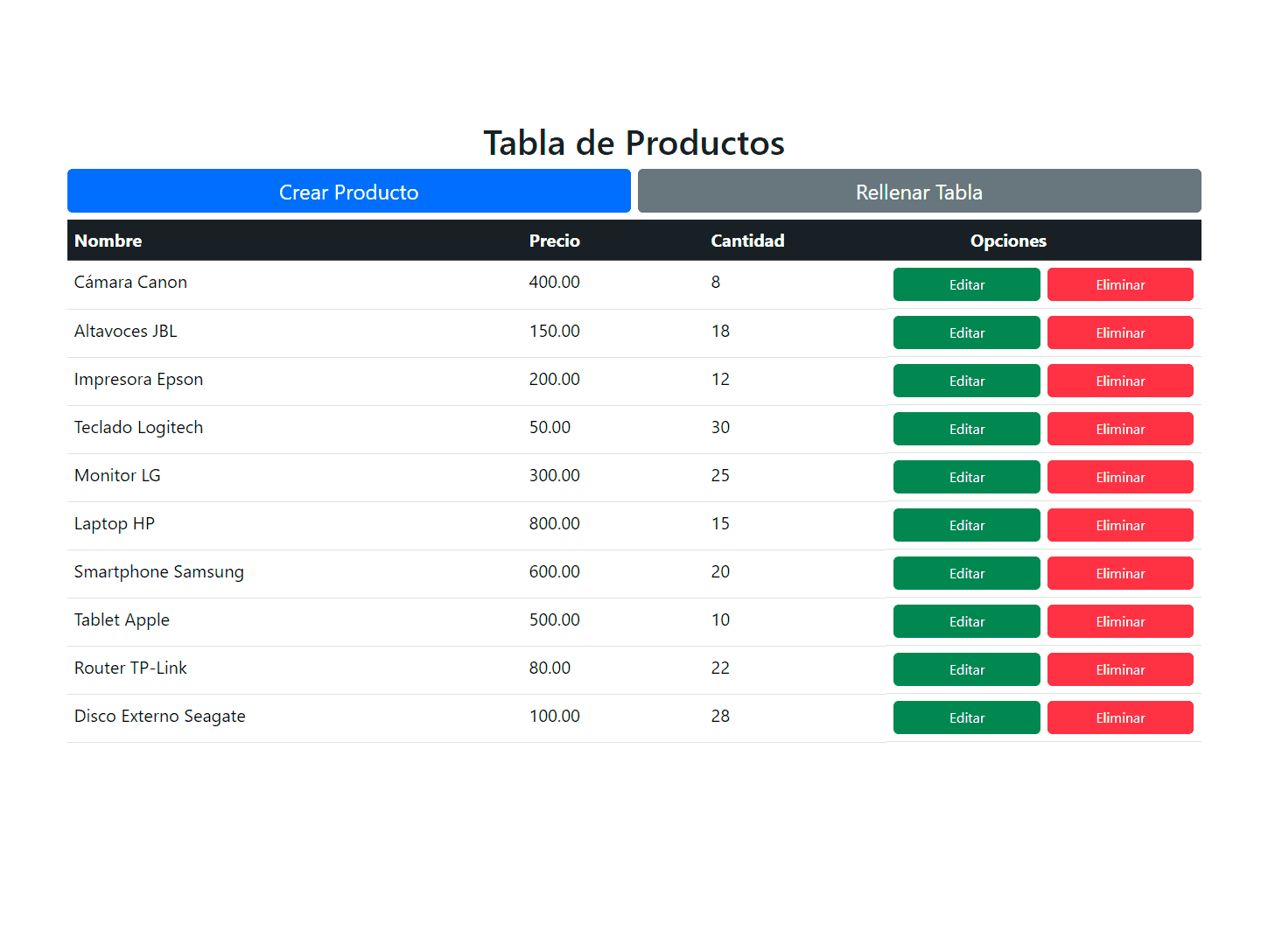
Task: Select the Router TP-Link name cell
Action: point(295,669)
